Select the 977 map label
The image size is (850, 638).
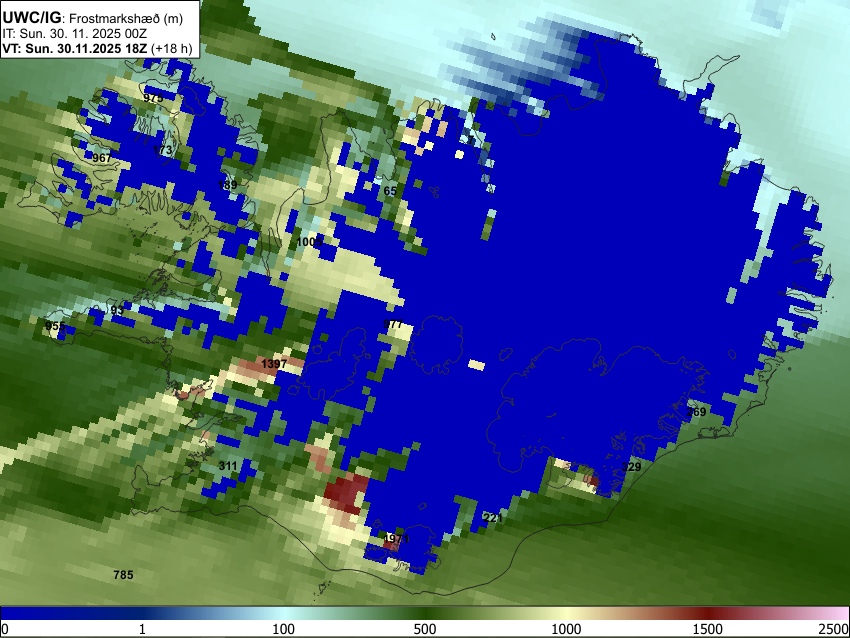click(x=393, y=324)
